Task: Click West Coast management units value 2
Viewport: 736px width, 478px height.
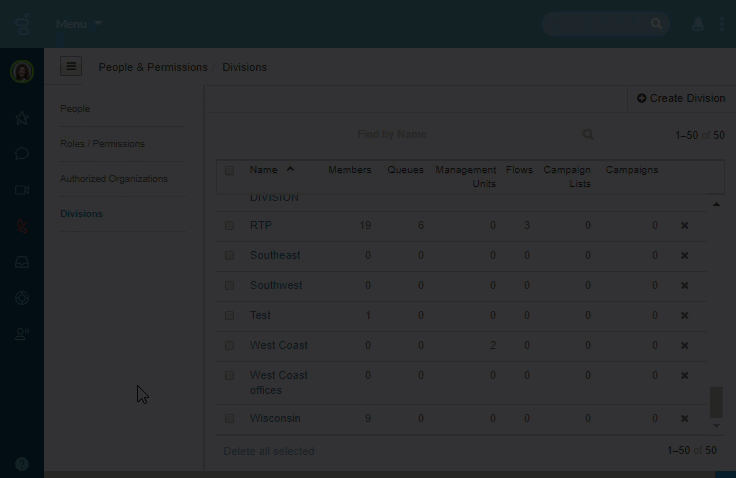Action: tap(493, 346)
